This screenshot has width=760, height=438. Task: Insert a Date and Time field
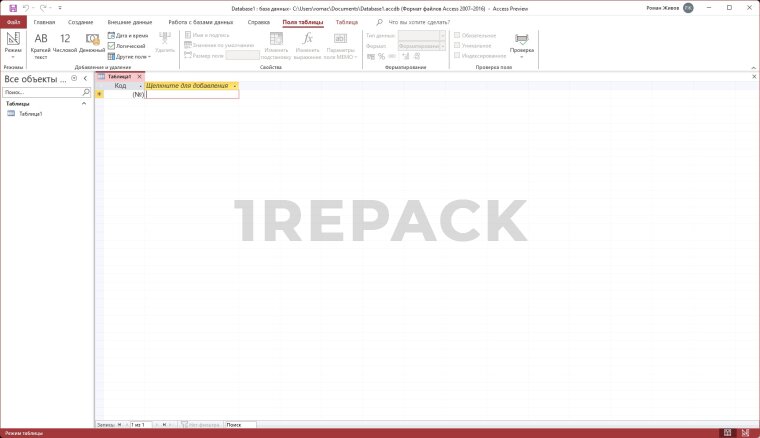128,35
